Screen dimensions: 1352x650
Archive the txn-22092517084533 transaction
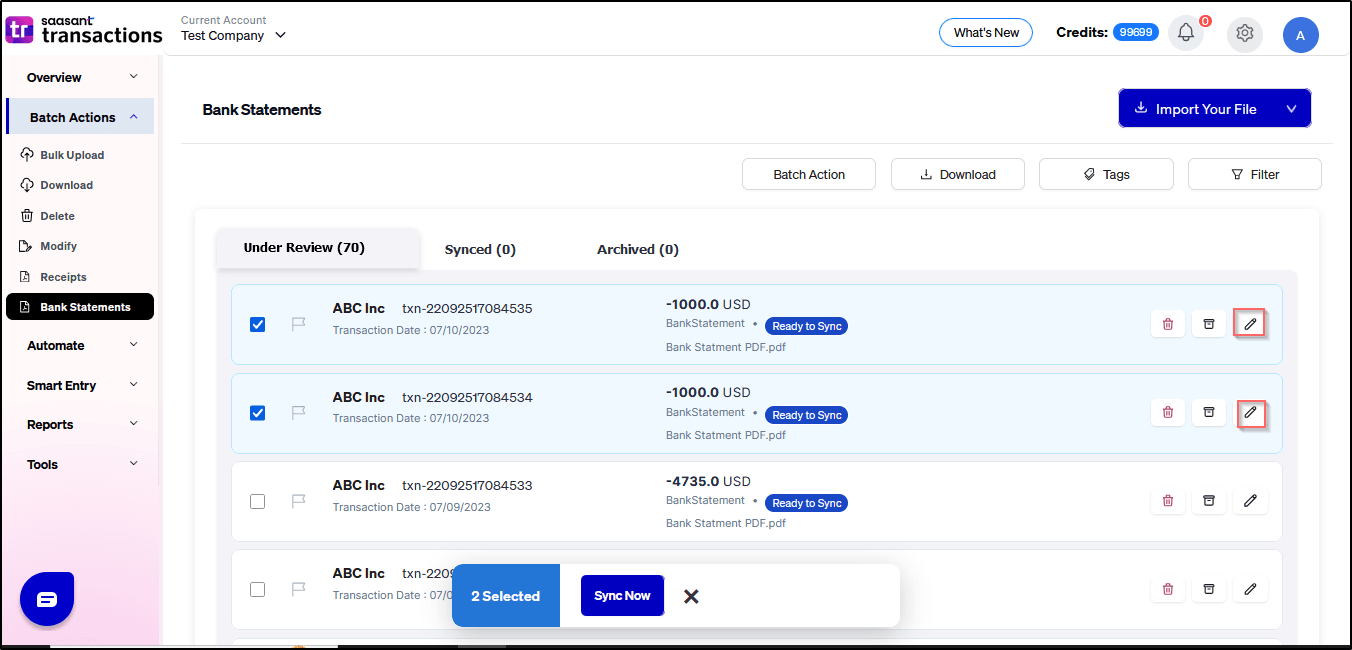click(1209, 501)
